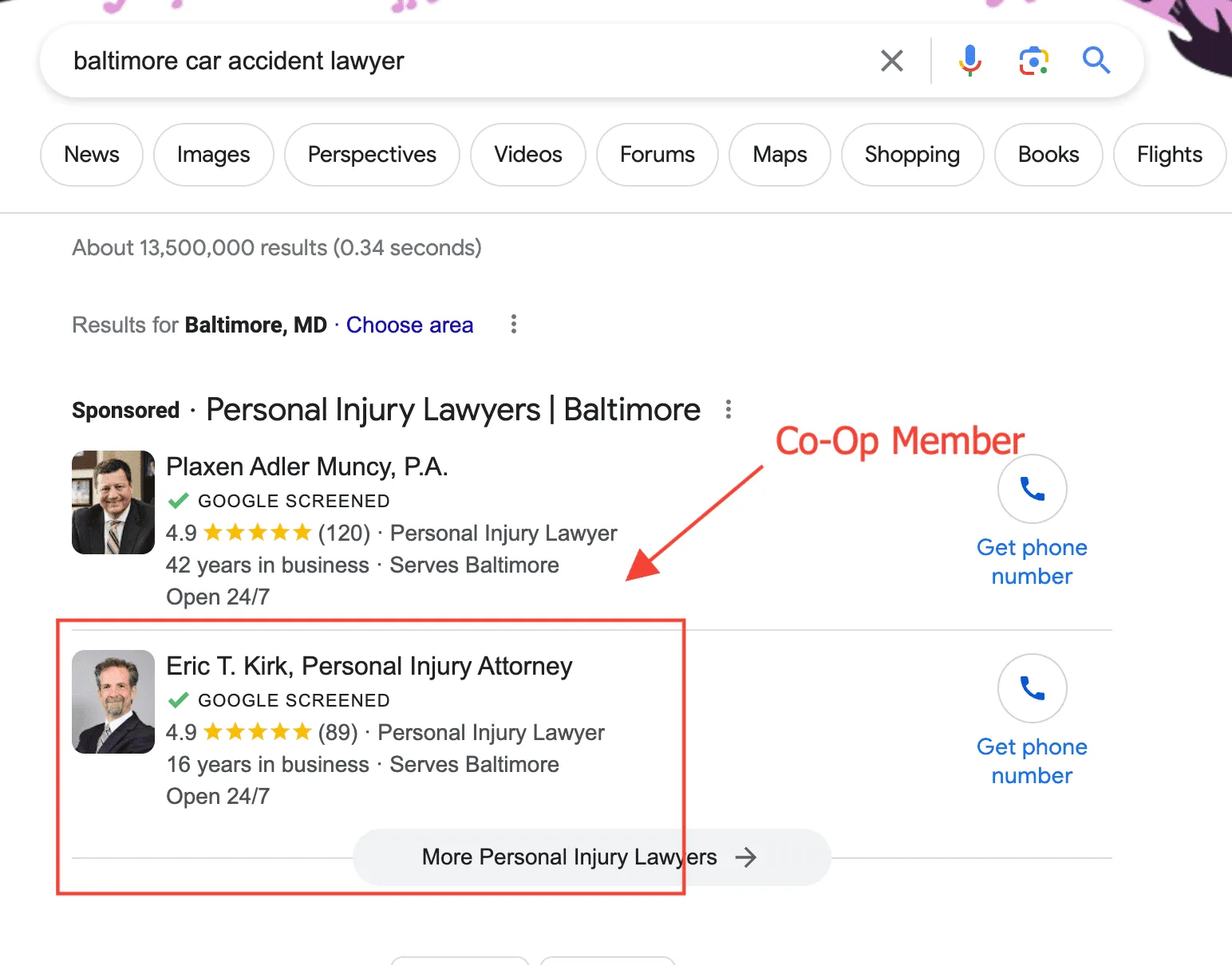Open Google Lens image search icon
The image size is (1232, 965).
1033,61
